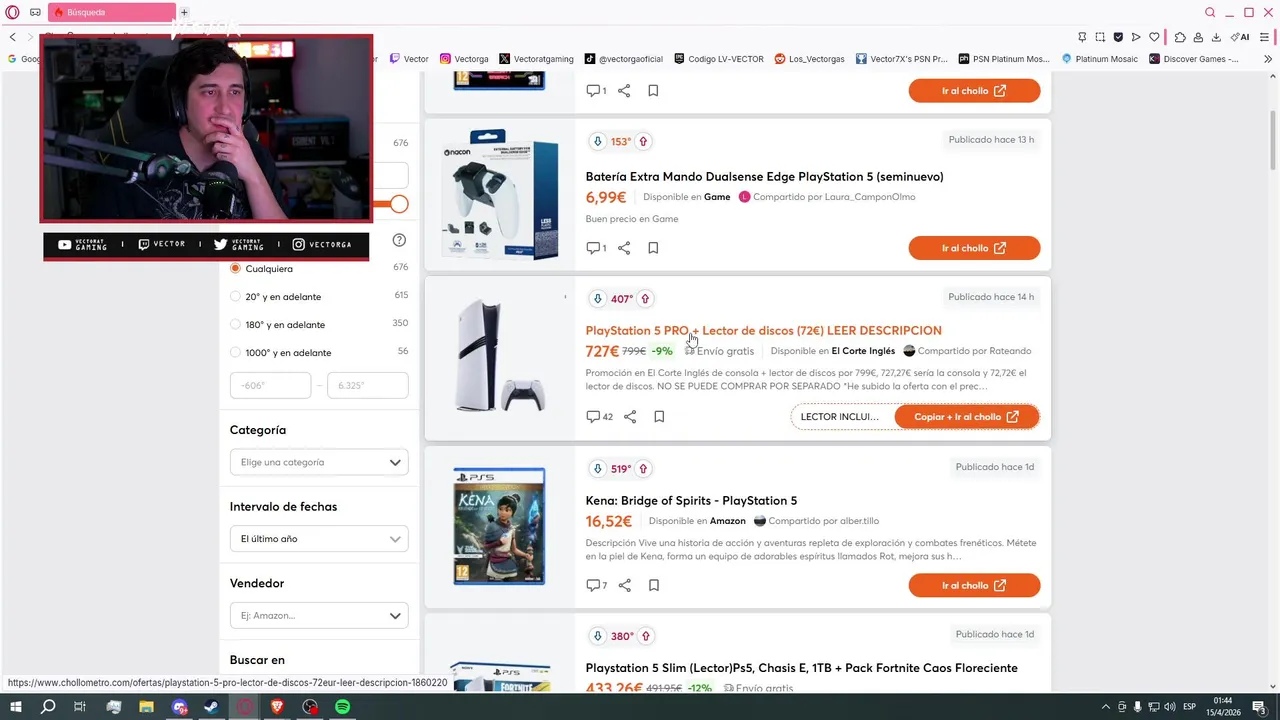Open a new browser tab
The height and width of the screenshot is (720, 1280).
click(x=184, y=12)
